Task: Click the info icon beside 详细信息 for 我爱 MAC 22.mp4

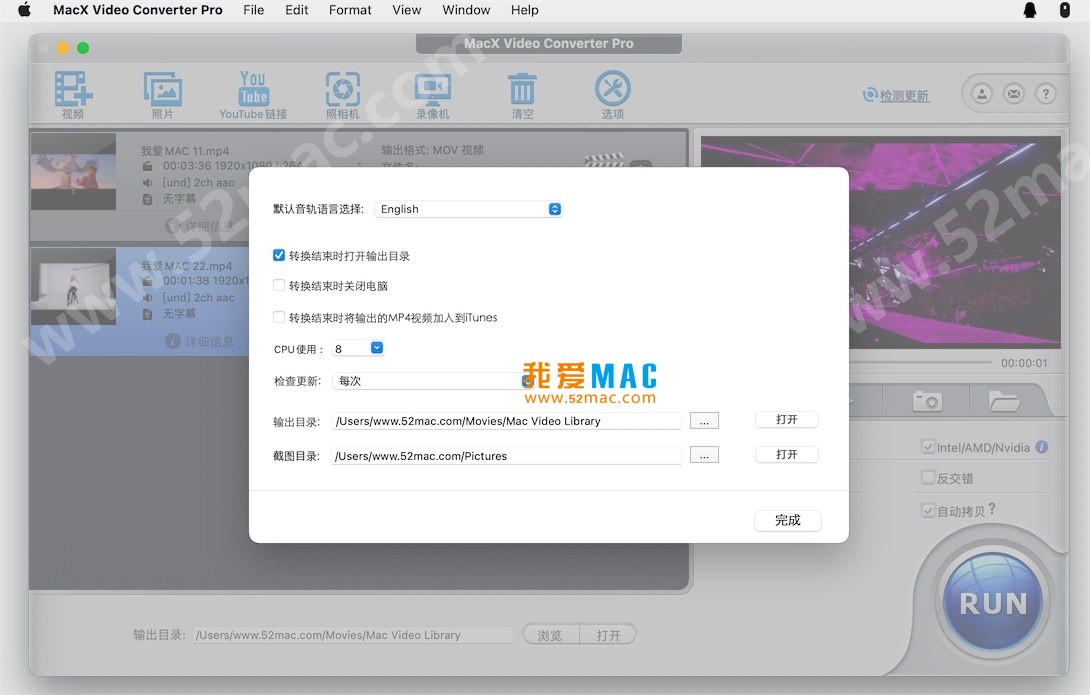Action: coord(172,341)
